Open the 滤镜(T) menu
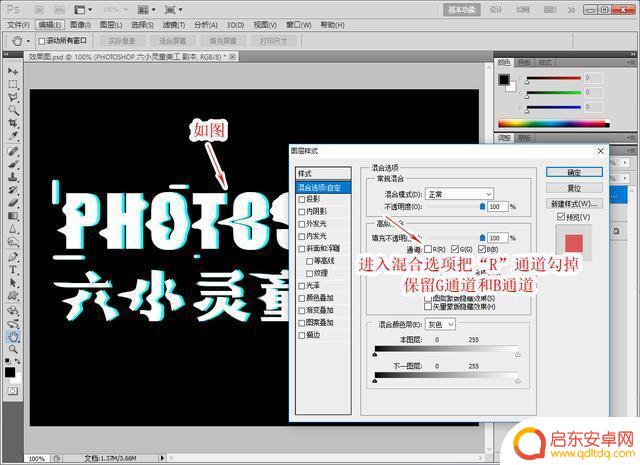The height and width of the screenshot is (465, 640). [x=174, y=25]
